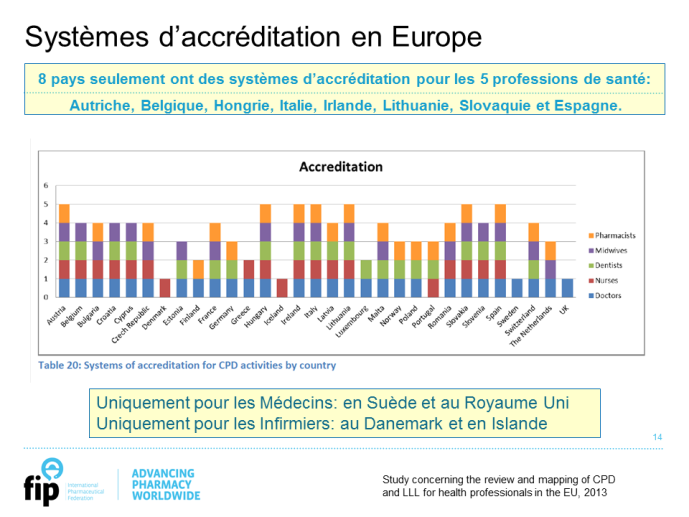This screenshot has width=689, height=517.
Task: Click the orange Pharmacists segment of Finland's bar
Action: tap(198, 269)
